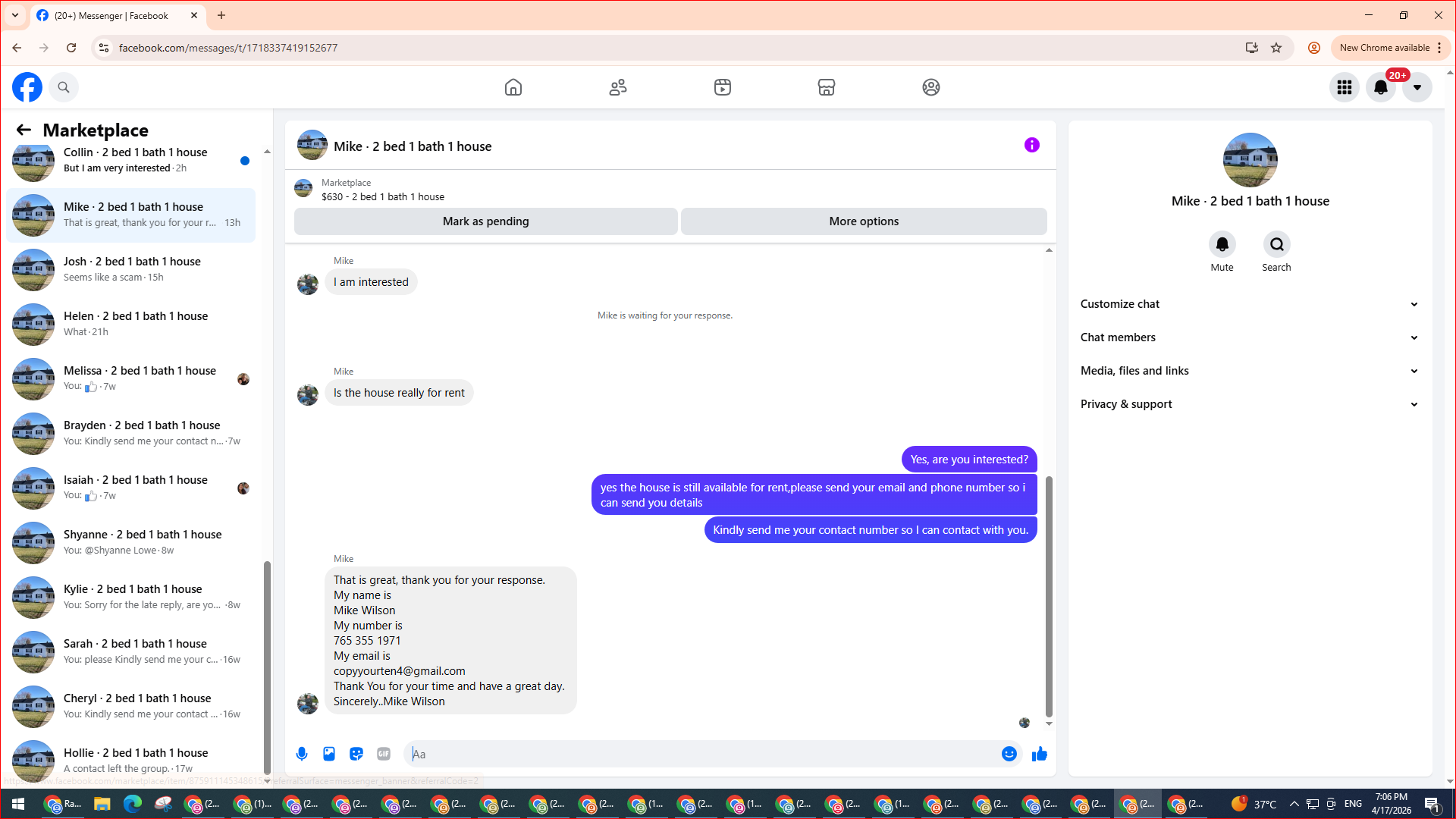The width and height of the screenshot is (1456, 819).
Task: Bookmark this tab with star icon
Action: tap(1276, 48)
